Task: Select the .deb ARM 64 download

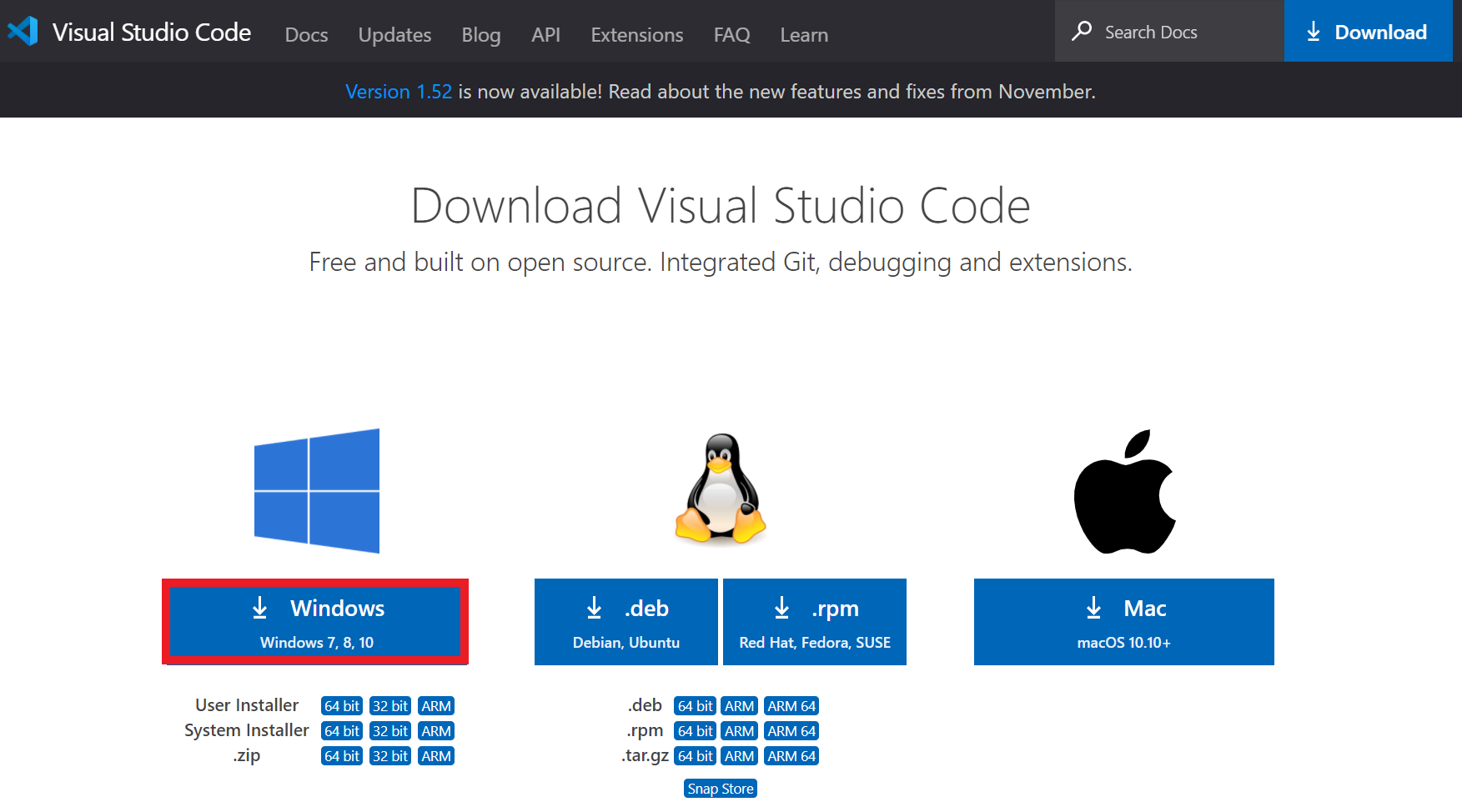Action: click(x=791, y=706)
